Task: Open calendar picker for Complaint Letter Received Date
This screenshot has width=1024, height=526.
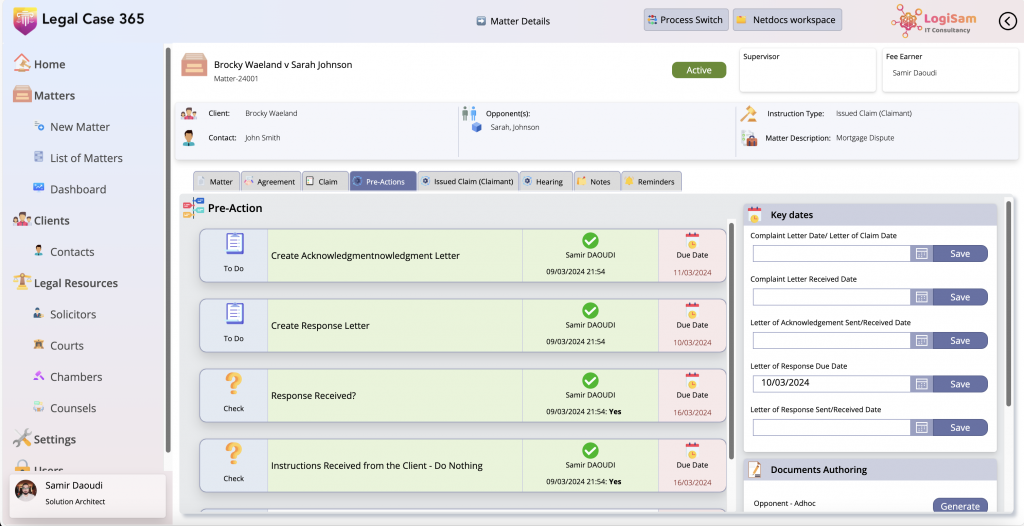Action: pos(922,297)
